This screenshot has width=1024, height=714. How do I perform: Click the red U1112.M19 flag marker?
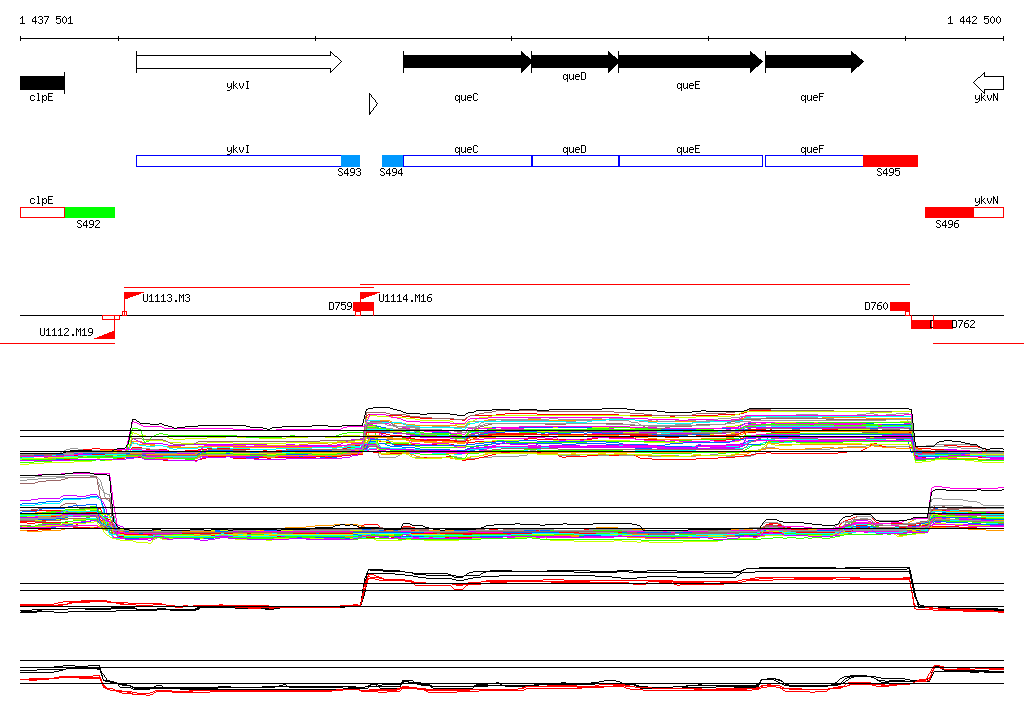point(105,334)
